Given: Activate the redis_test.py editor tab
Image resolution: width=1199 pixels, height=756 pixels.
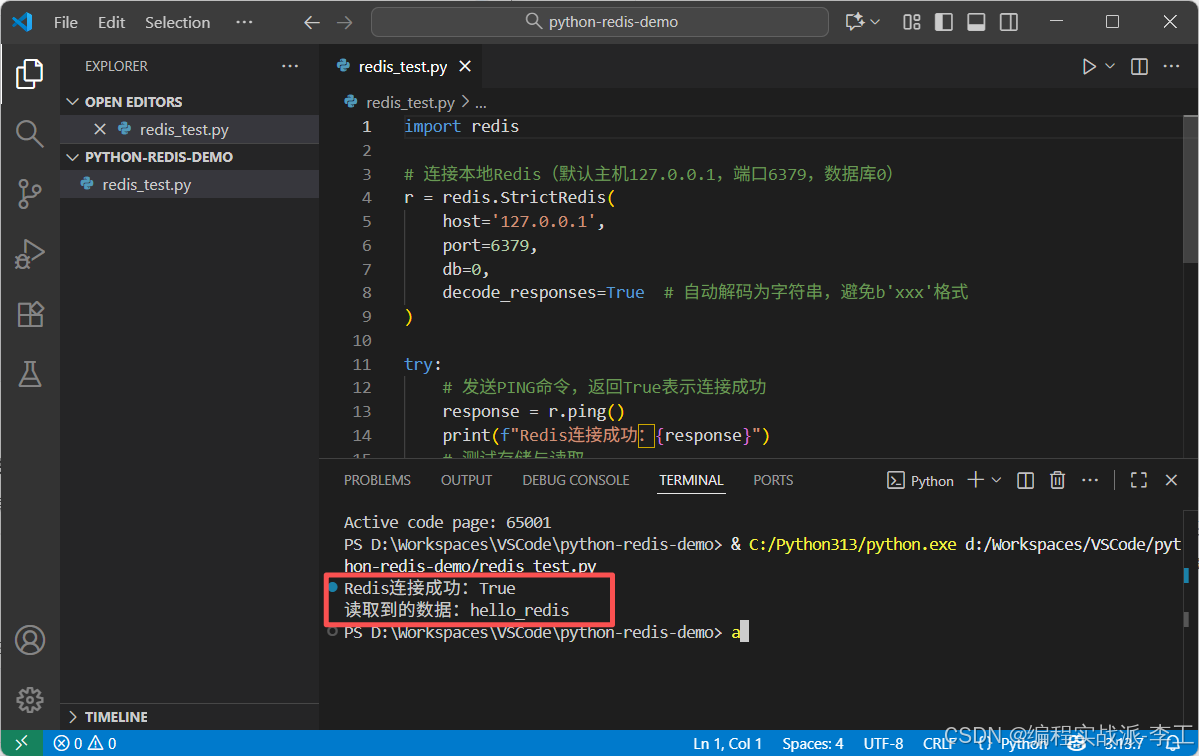Looking at the screenshot, I should (x=402, y=67).
